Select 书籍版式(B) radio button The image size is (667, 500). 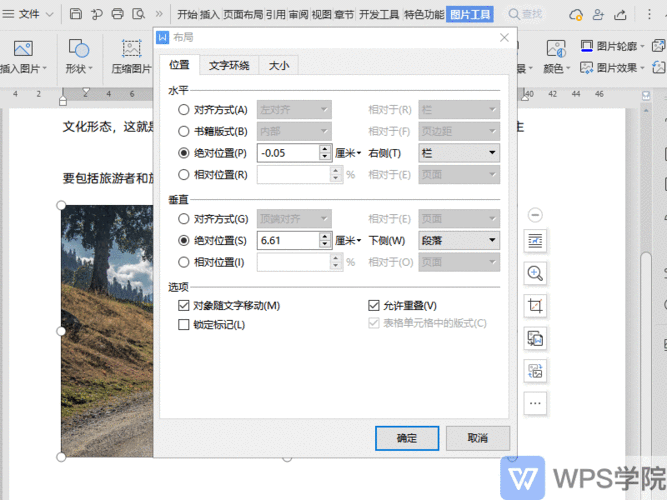183,131
